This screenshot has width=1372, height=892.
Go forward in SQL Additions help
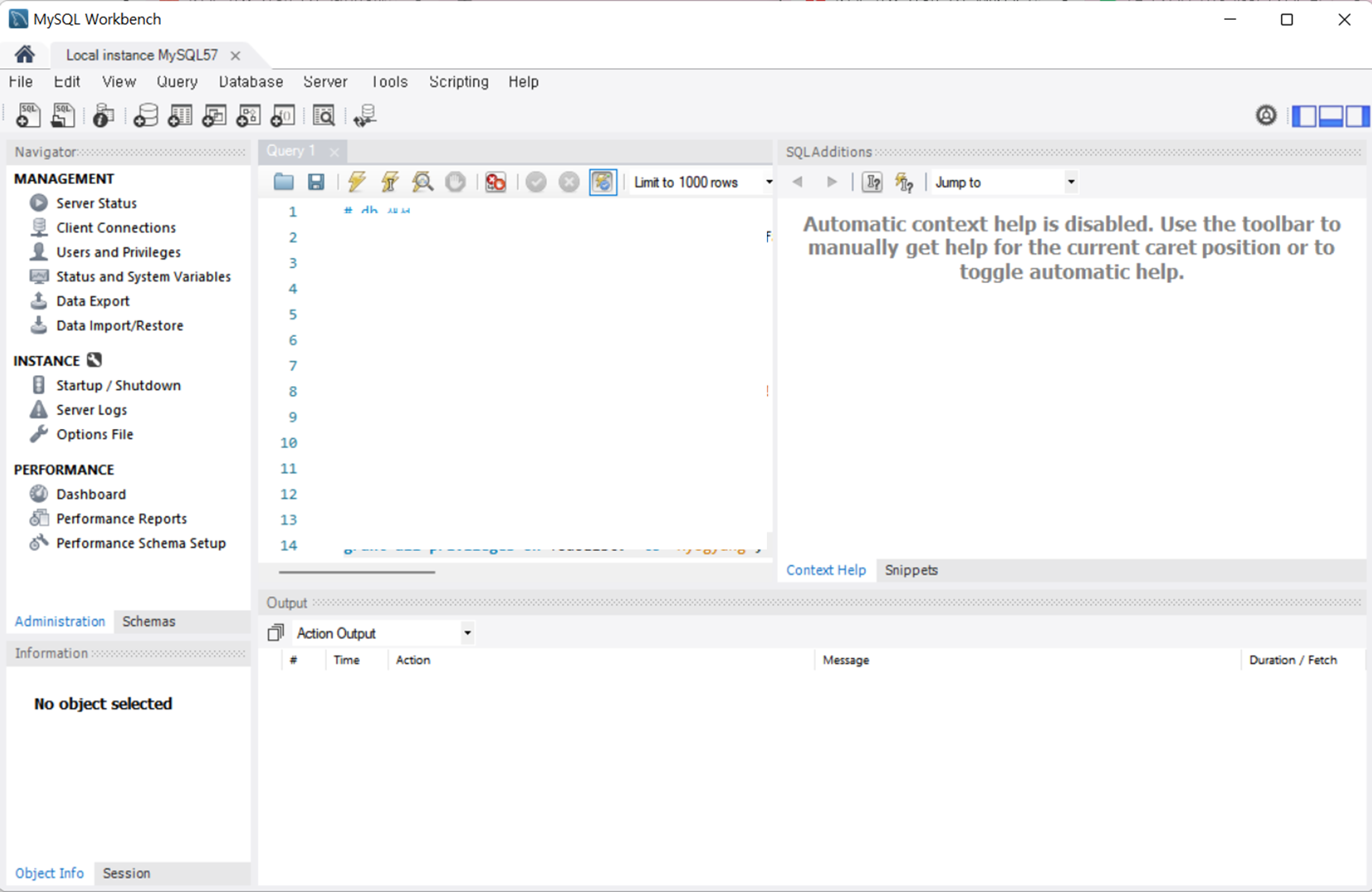coord(831,182)
